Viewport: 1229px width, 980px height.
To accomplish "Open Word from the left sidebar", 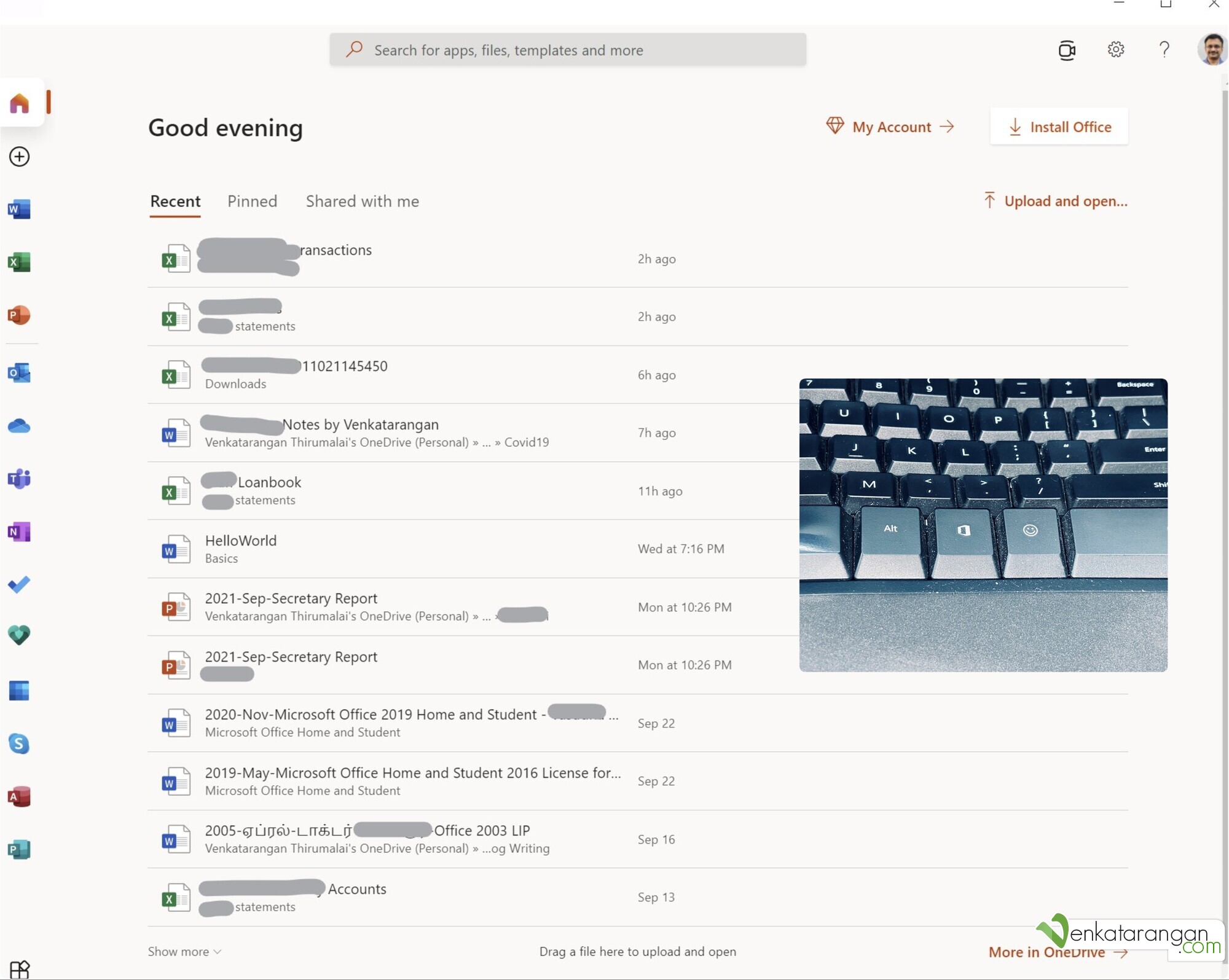I will tap(19, 210).
